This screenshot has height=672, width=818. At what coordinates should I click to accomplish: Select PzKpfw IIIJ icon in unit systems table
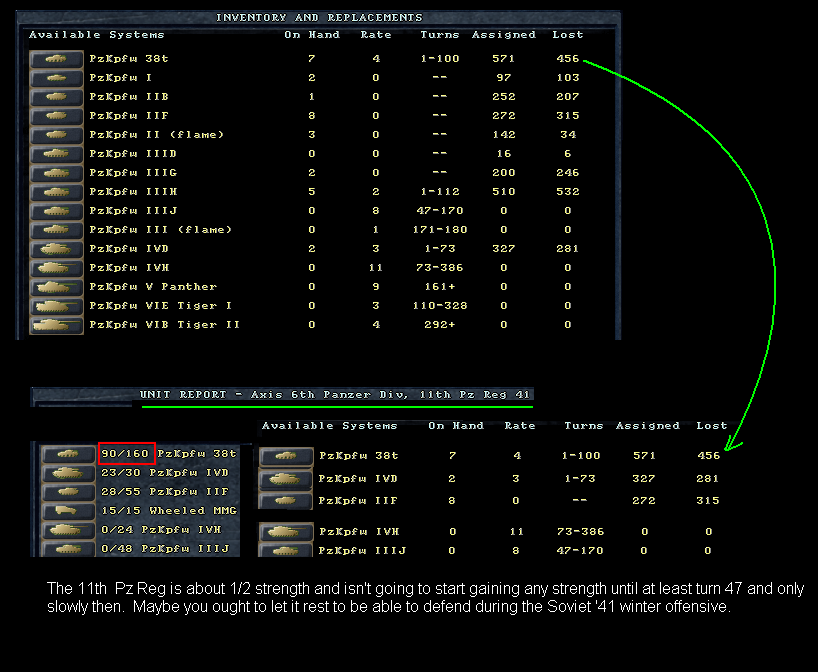286,551
